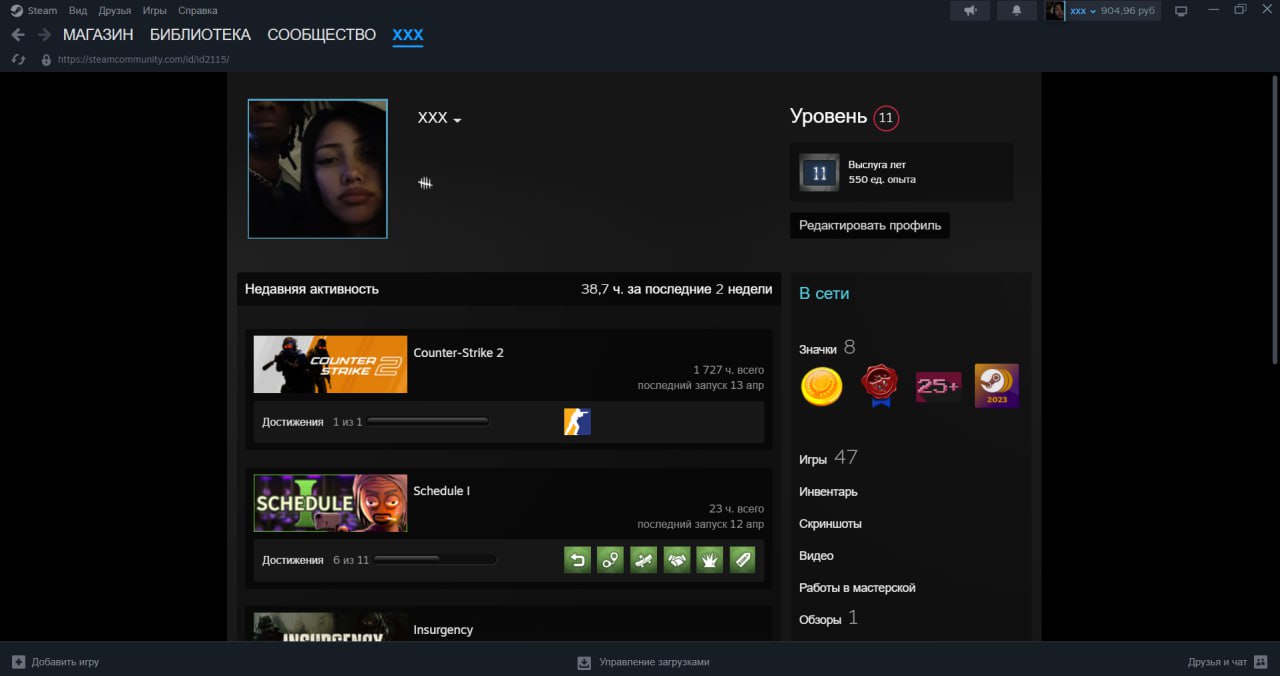Click the large profile avatar picture
The width and height of the screenshot is (1280, 676).
[318, 169]
